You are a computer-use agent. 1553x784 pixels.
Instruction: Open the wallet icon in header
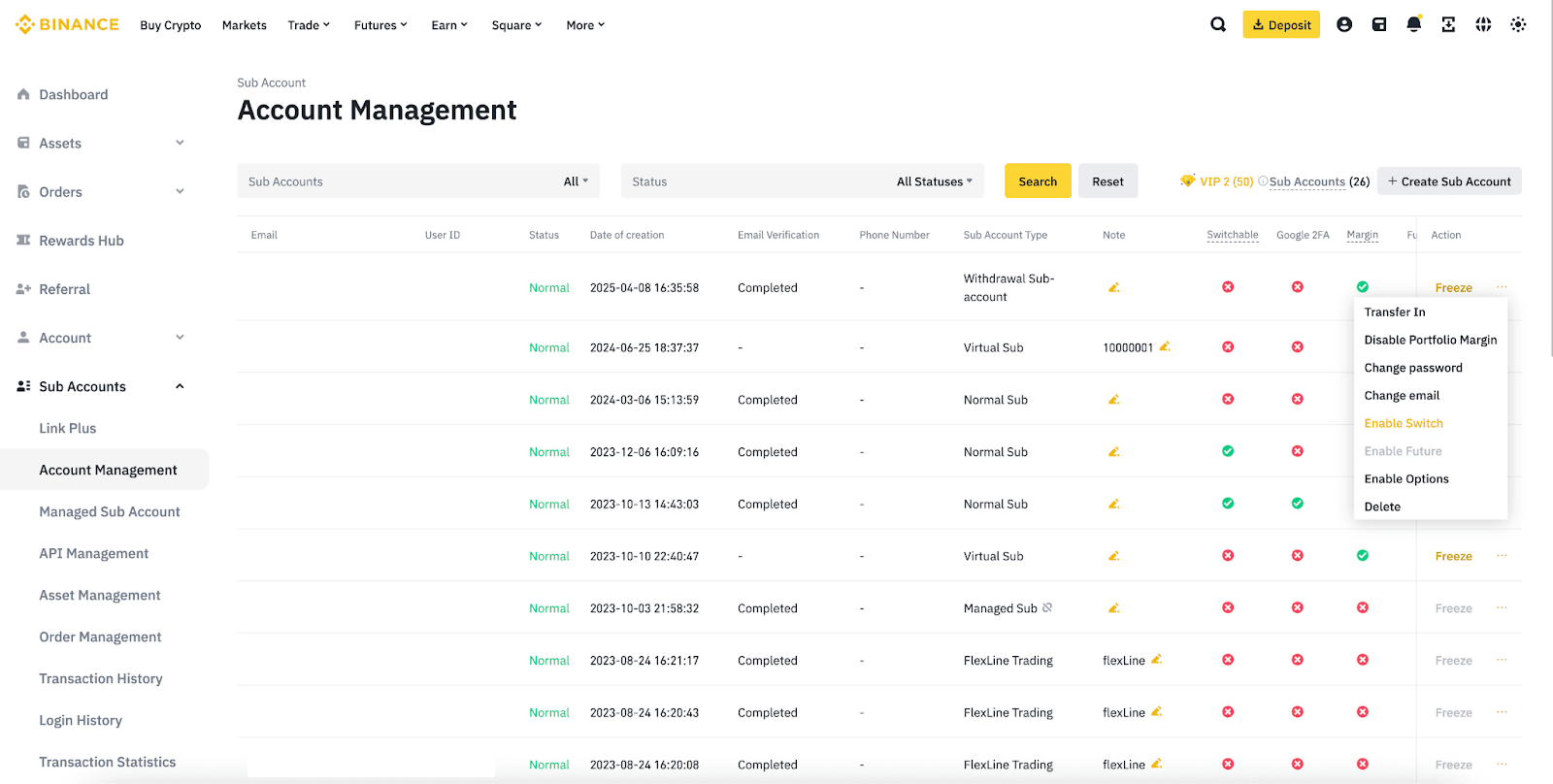click(x=1379, y=25)
